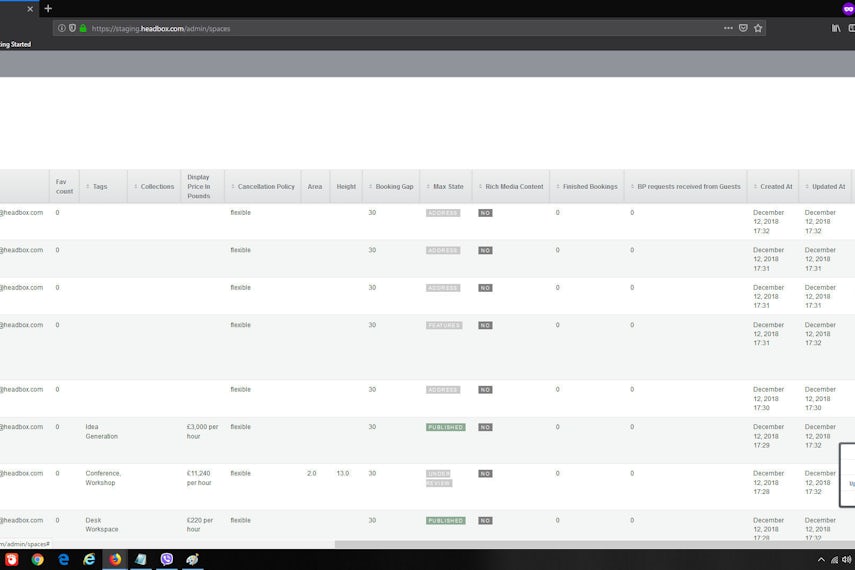Click PUBLISHED badge in Desk Workspace row

[x=445, y=520]
